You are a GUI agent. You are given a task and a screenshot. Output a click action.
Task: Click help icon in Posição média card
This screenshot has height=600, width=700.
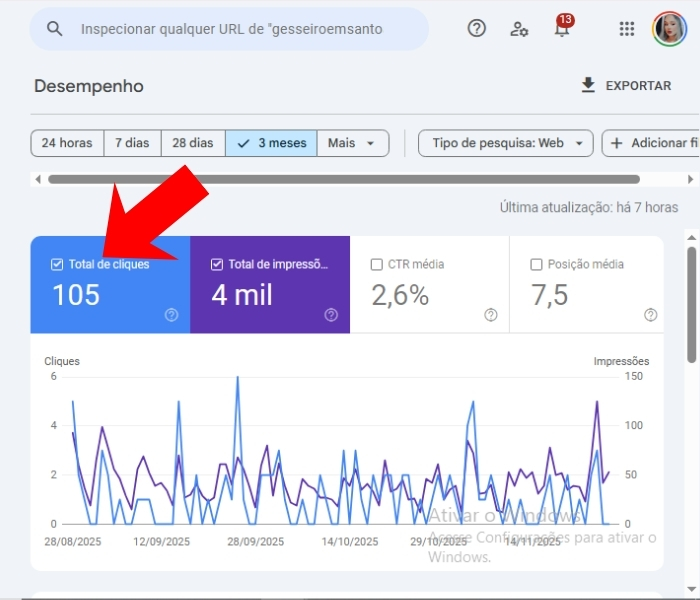coord(651,315)
